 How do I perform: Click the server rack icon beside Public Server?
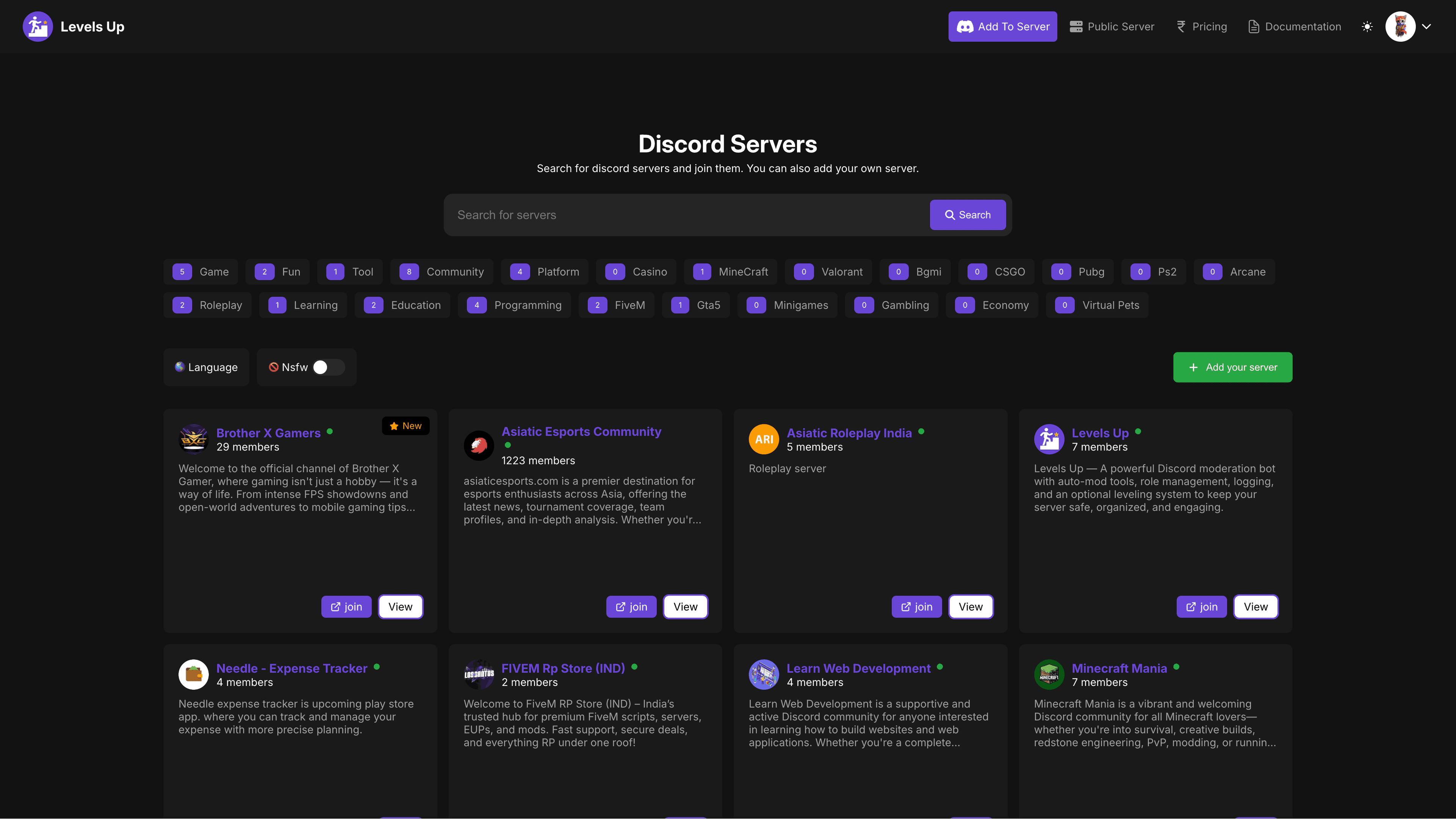coord(1076,27)
